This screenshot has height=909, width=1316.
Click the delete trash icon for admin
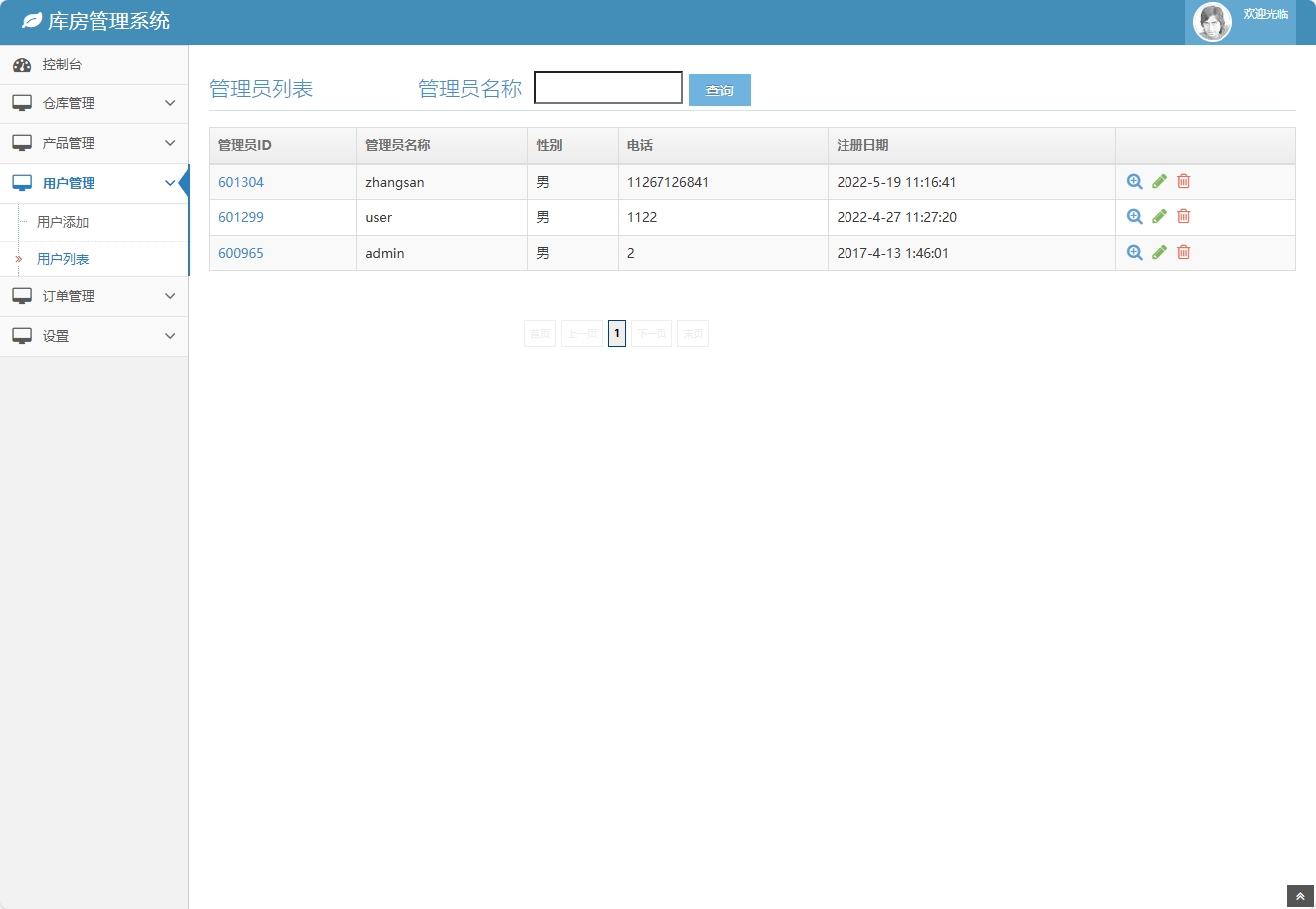click(x=1183, y=252)
